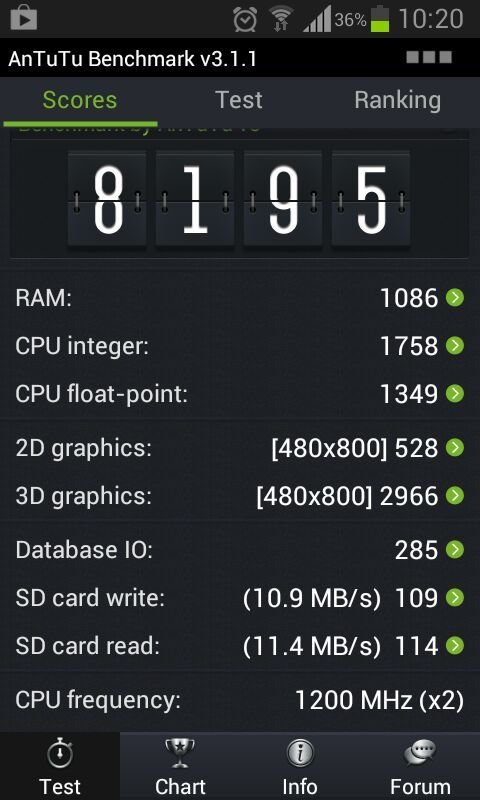The width and height of the screenshot is (480, 800).
Task: Open the Info icon in bottom bar
Action: pos(300,754)
